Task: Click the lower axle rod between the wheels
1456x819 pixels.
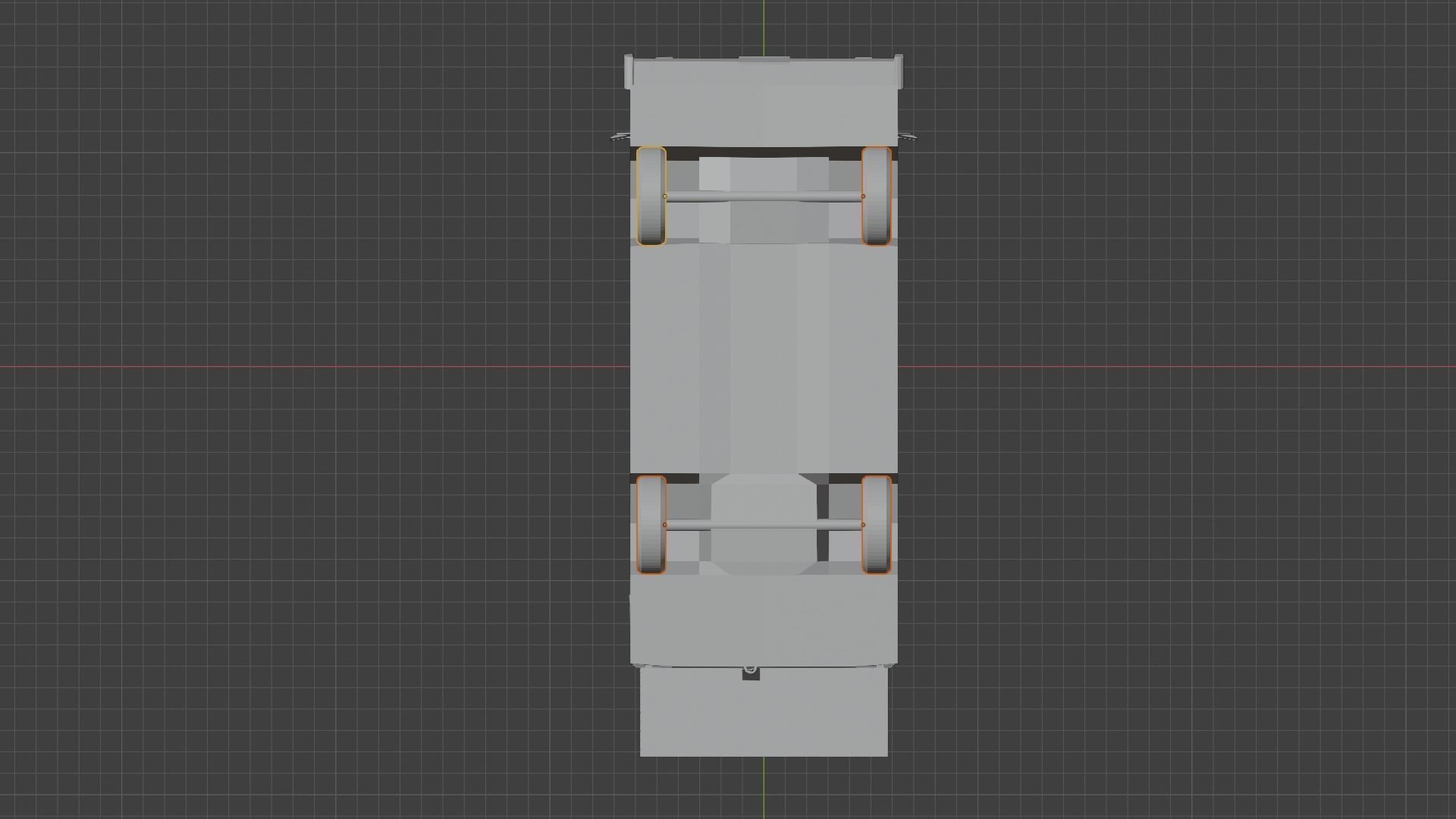Action: pos(764,526)
